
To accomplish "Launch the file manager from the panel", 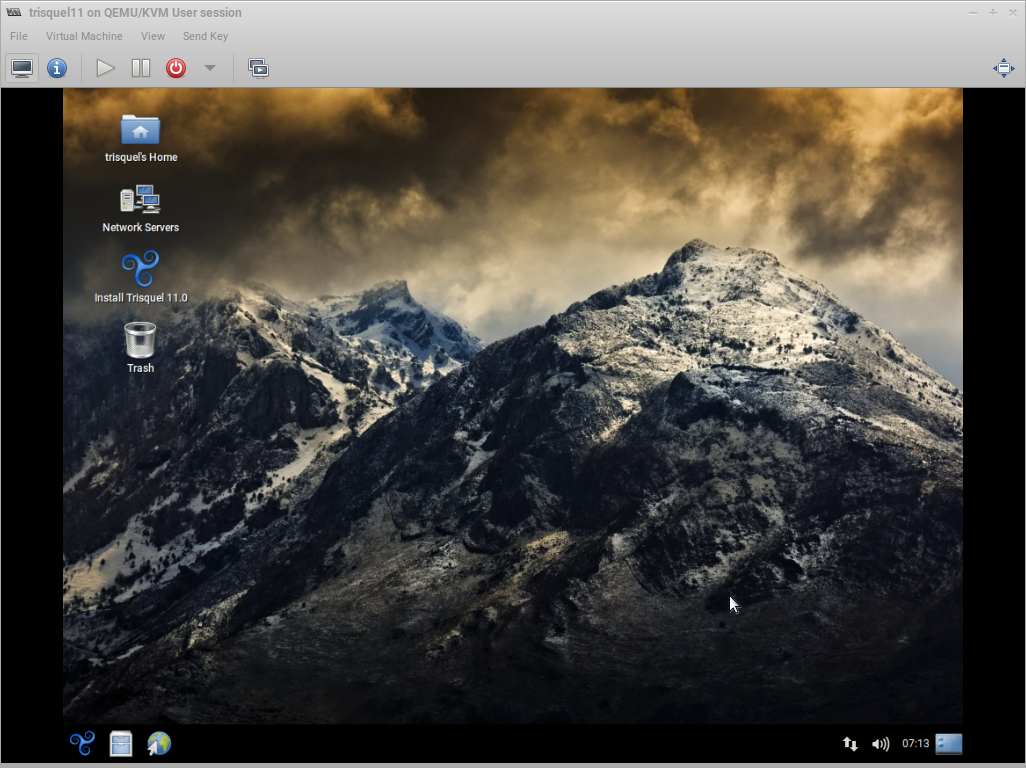I will coord(121,743).
